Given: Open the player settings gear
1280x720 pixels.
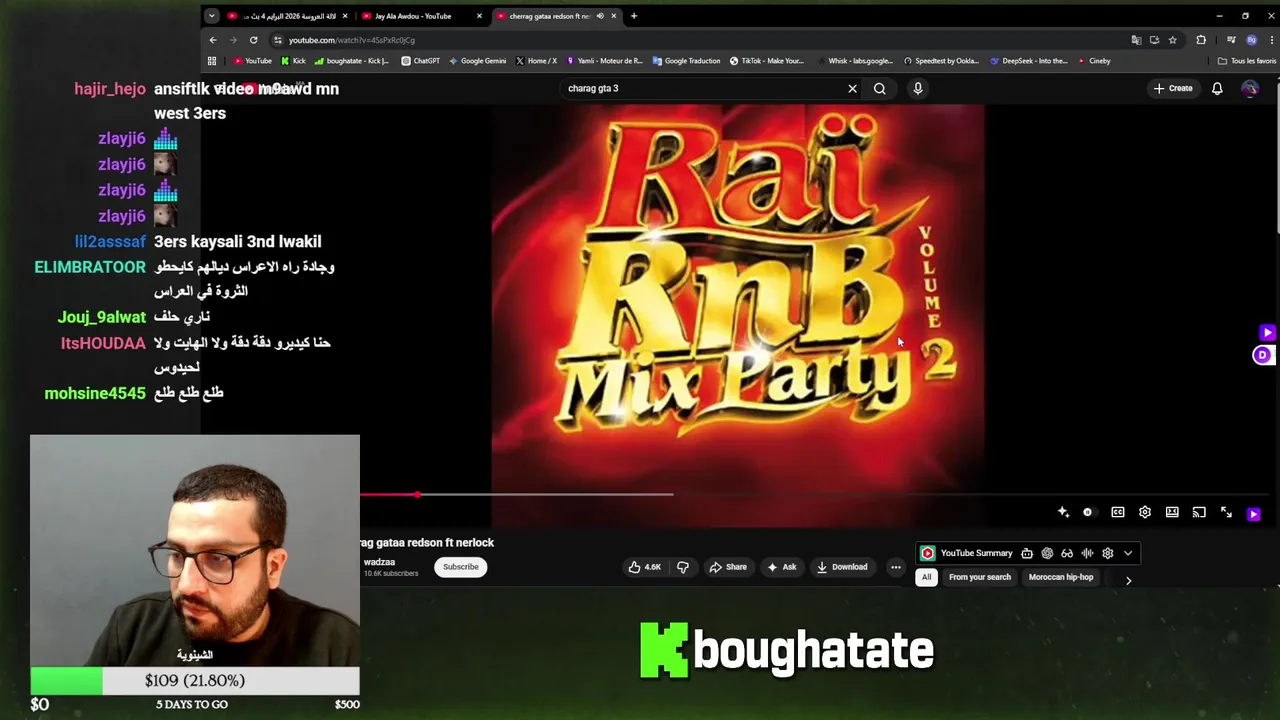Looking at the screenshot, I should click(x=1145, y=512).
